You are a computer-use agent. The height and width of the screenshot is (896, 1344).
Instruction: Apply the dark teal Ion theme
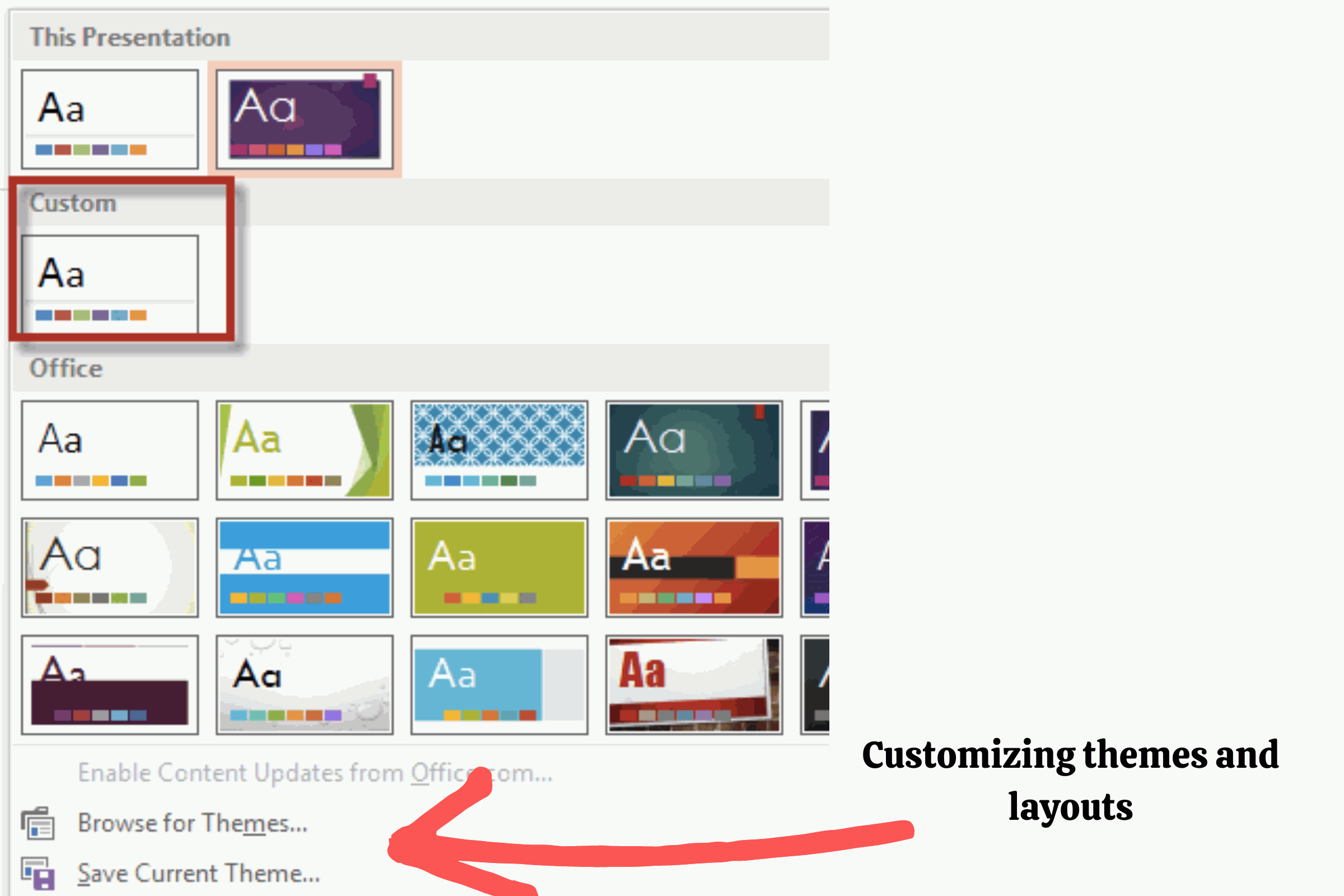pyautogui.click(x=694, y=450)
